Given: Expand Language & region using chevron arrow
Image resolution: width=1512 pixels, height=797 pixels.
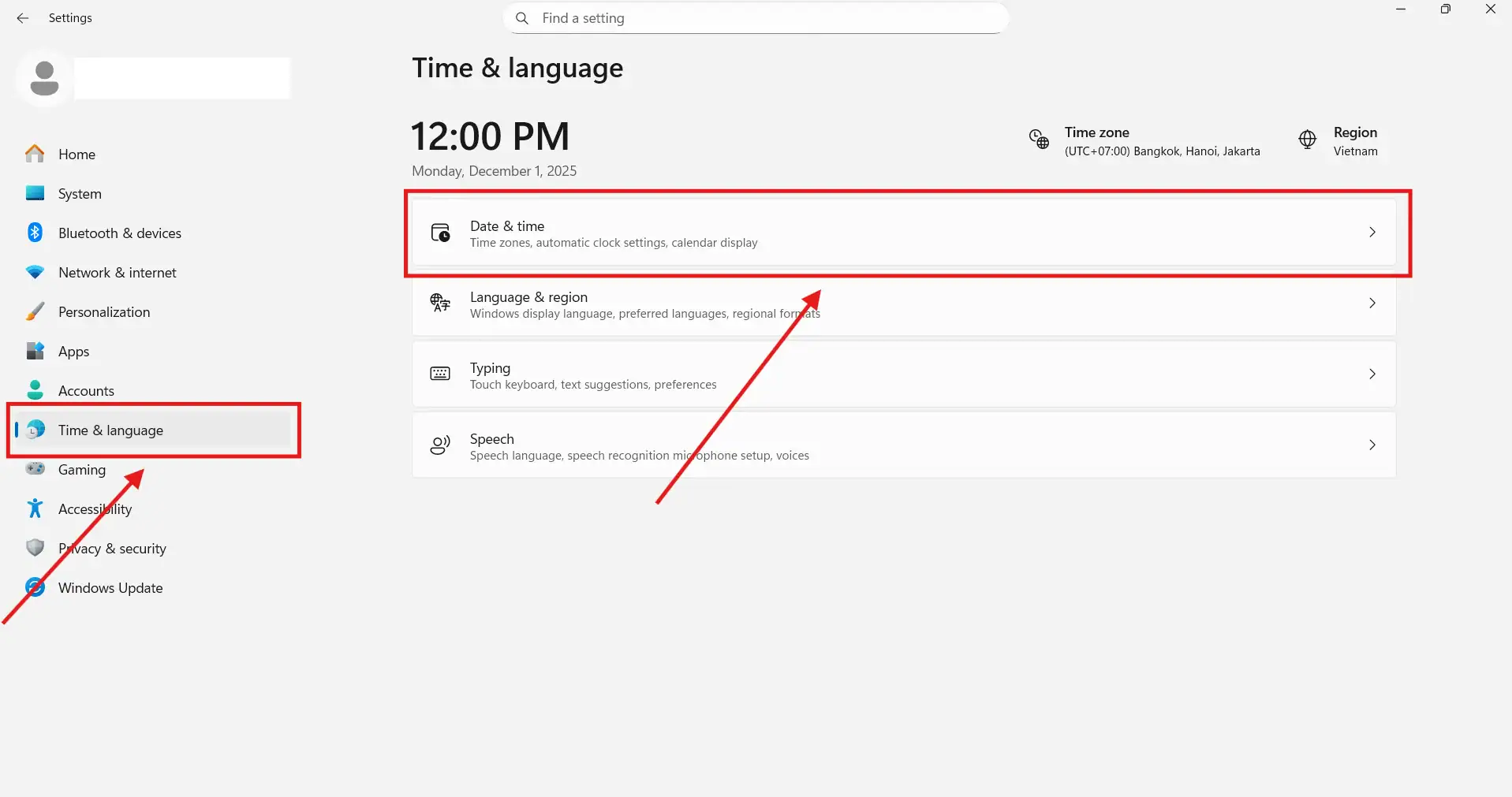Looking at the screenshot, I should (1372, 304).
